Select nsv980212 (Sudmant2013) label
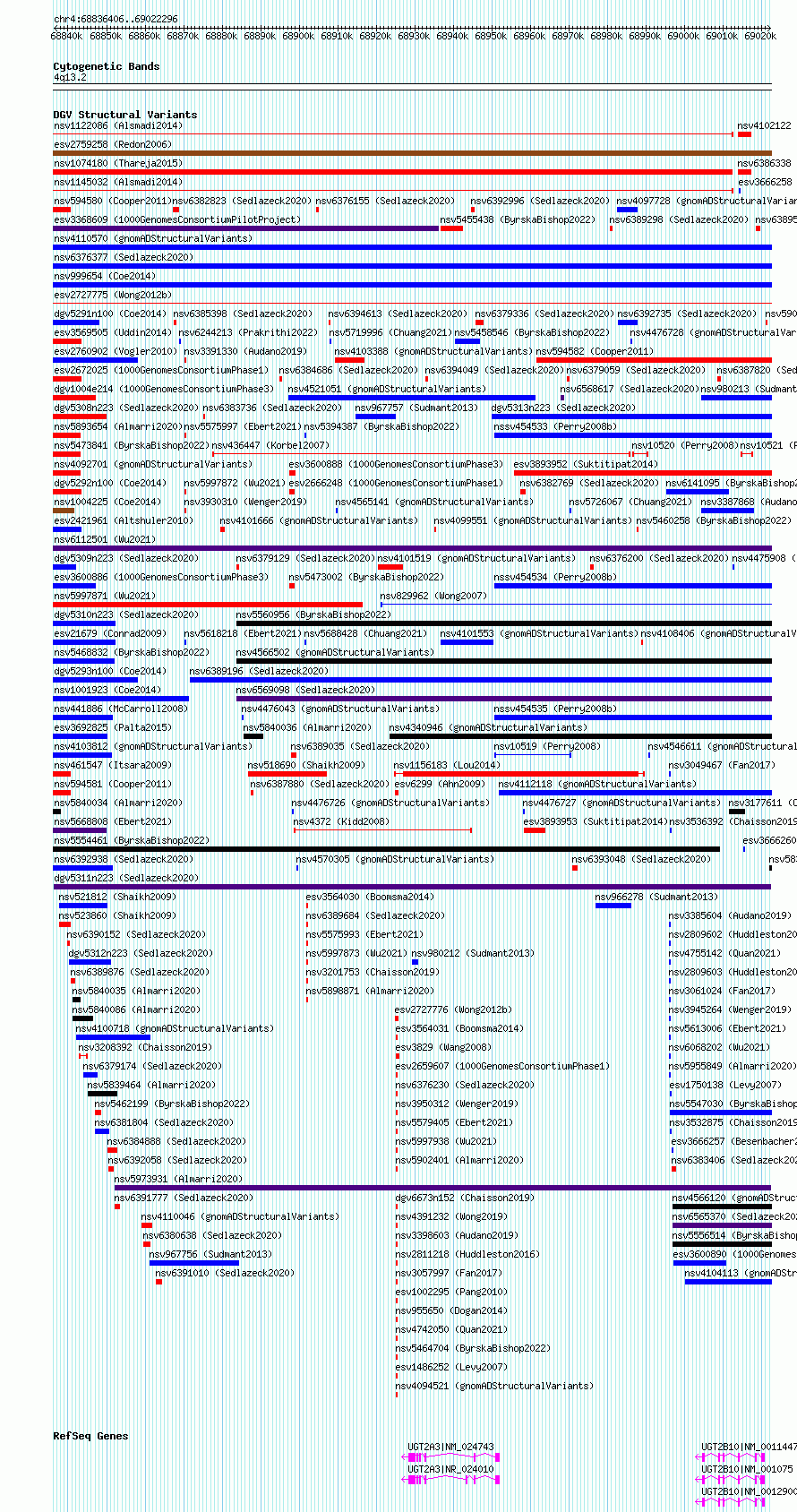 (473, 953)
